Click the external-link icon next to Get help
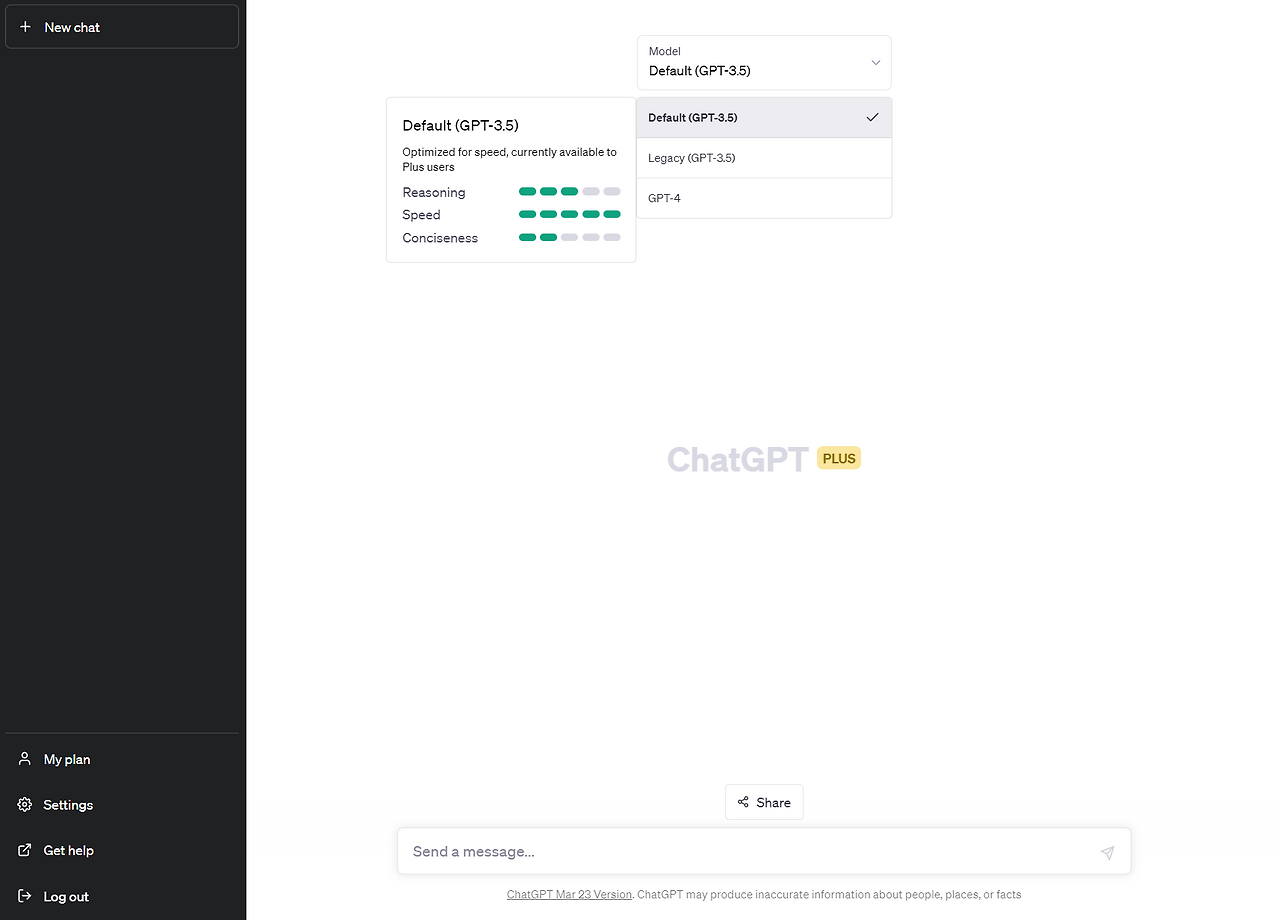Image resolution: width=1280 pixels, height=920 pixels. (24, 850)
